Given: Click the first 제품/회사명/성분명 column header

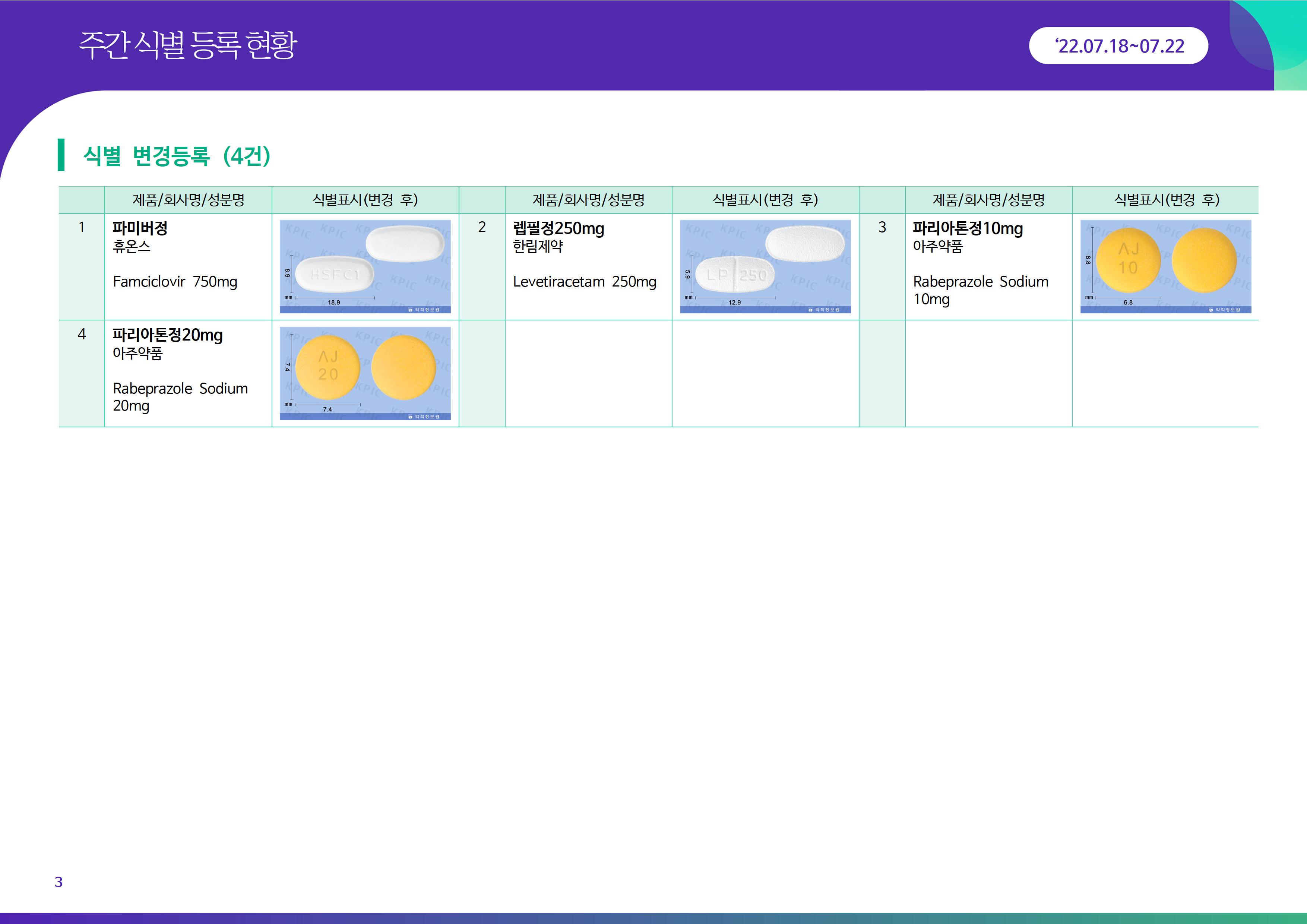Looking at the screenshot, I should (x=188, y=200).
